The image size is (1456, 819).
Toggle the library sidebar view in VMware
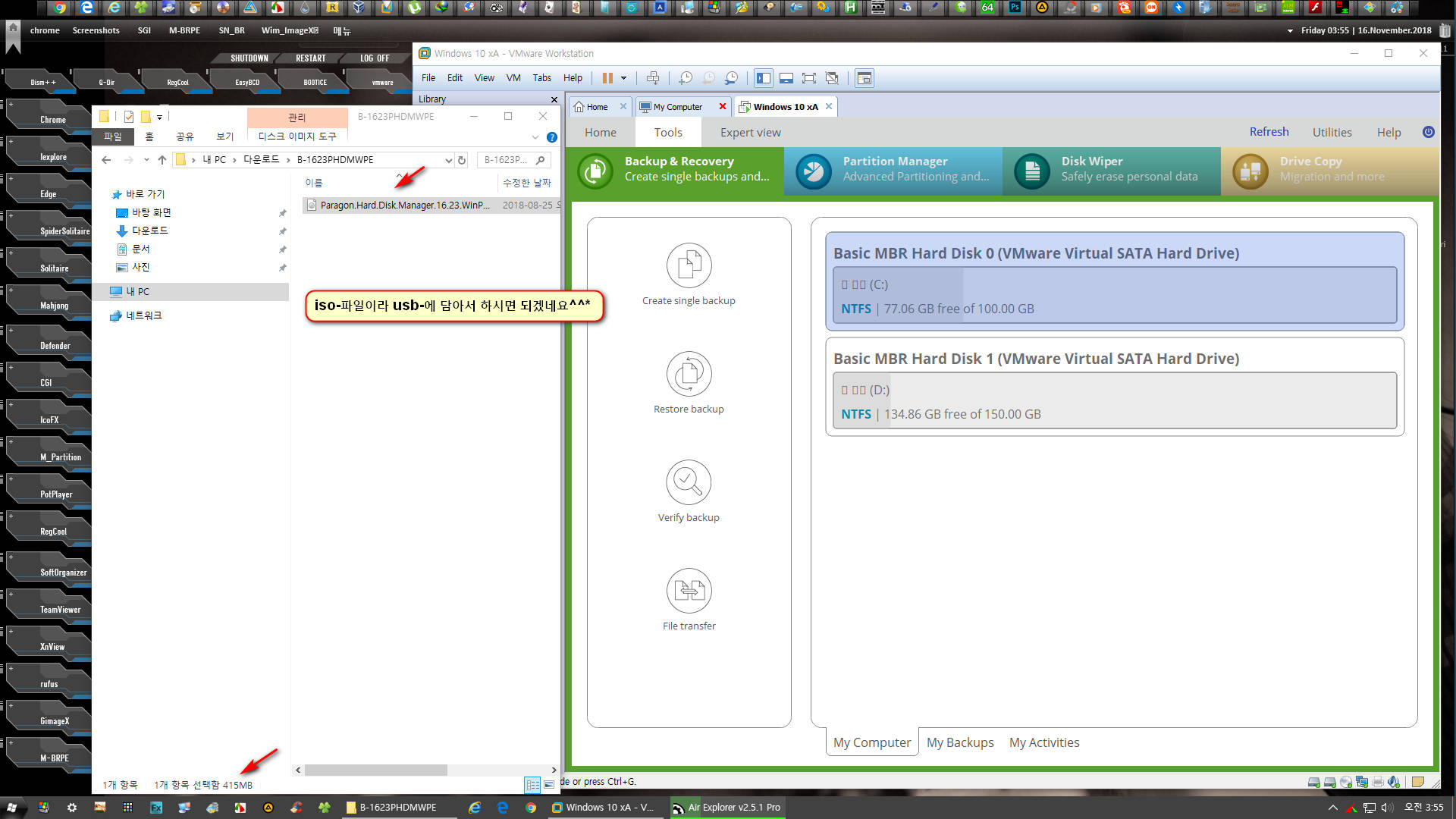pyautogui.click(x=764, y=78)
